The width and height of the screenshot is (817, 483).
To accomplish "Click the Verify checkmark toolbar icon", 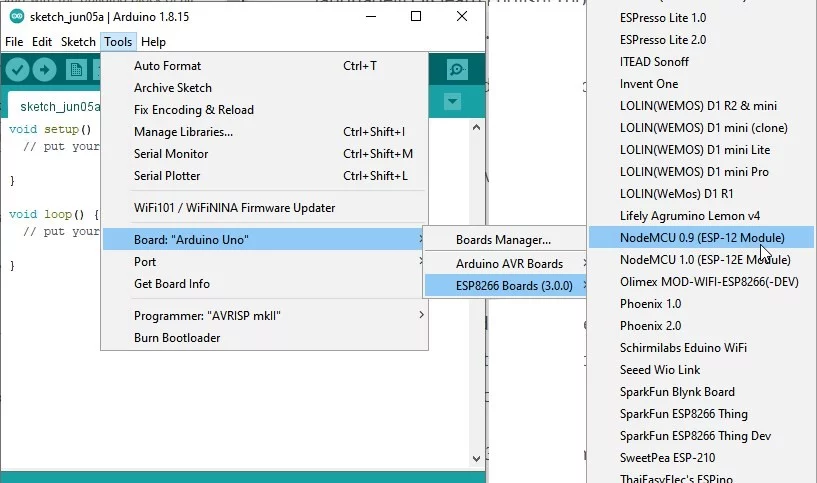I will [17, 69].
